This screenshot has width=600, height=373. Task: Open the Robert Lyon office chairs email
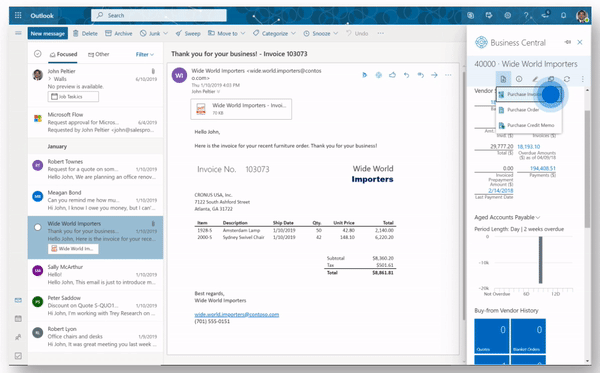click(95, 336)
